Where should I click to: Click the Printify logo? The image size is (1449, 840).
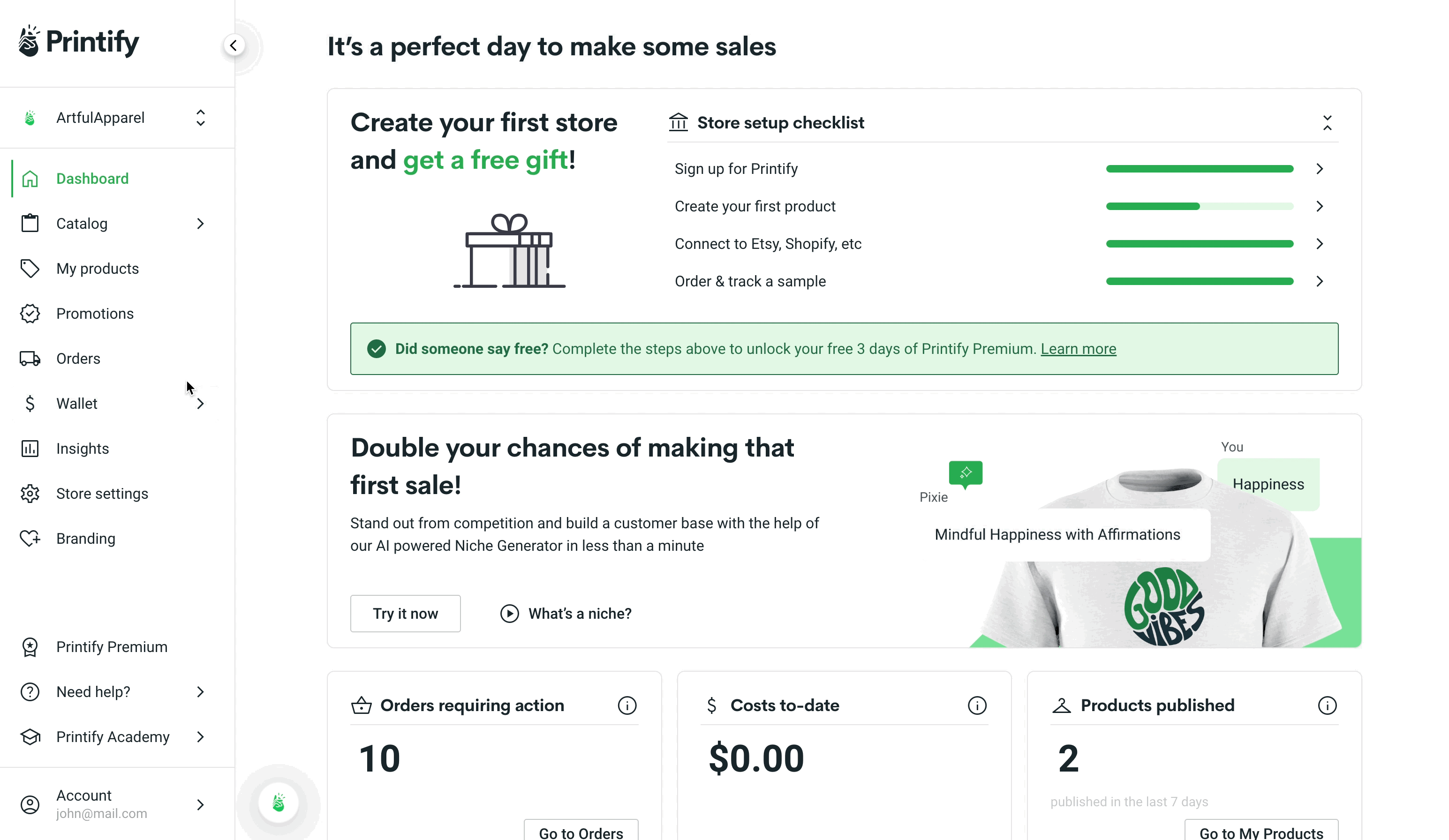(78, 40)
